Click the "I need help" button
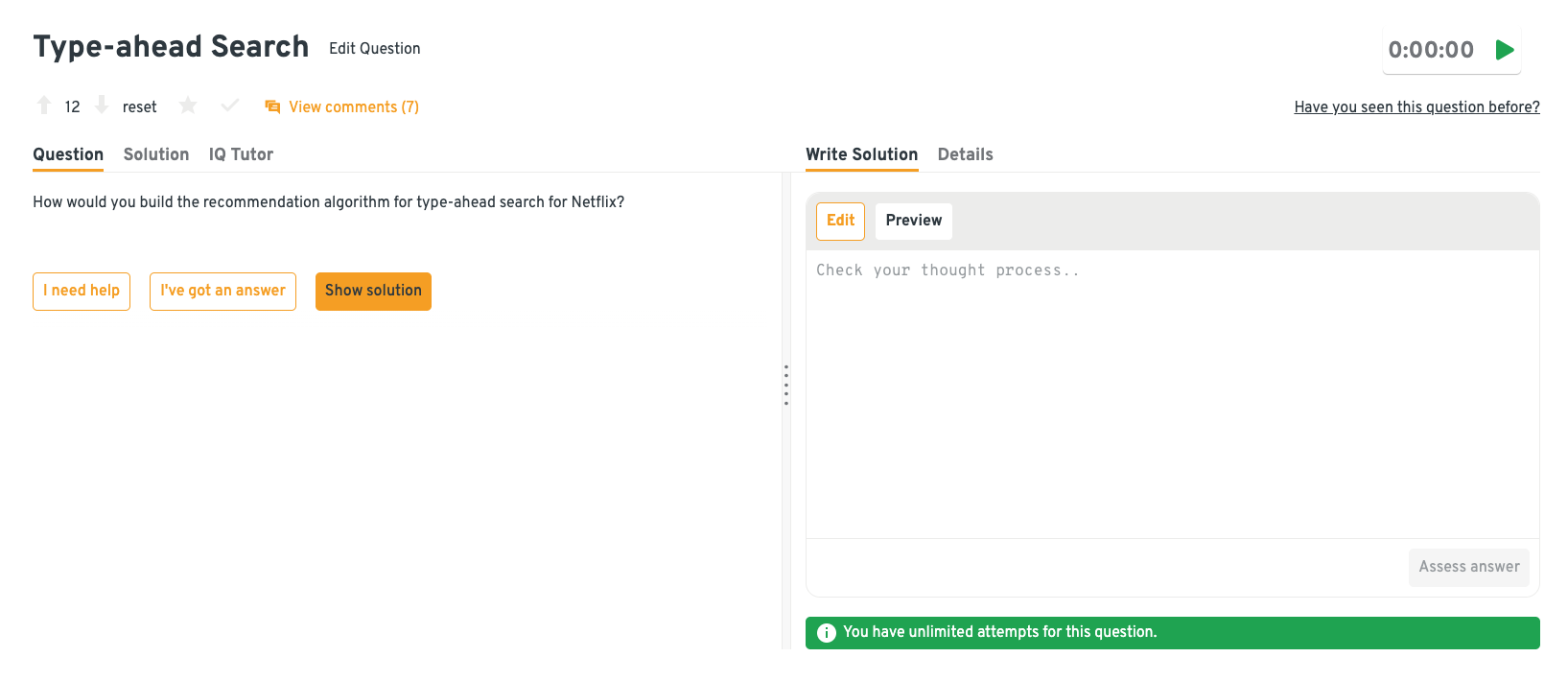This screenshot has height=681, width=1568. coord(82,291)
